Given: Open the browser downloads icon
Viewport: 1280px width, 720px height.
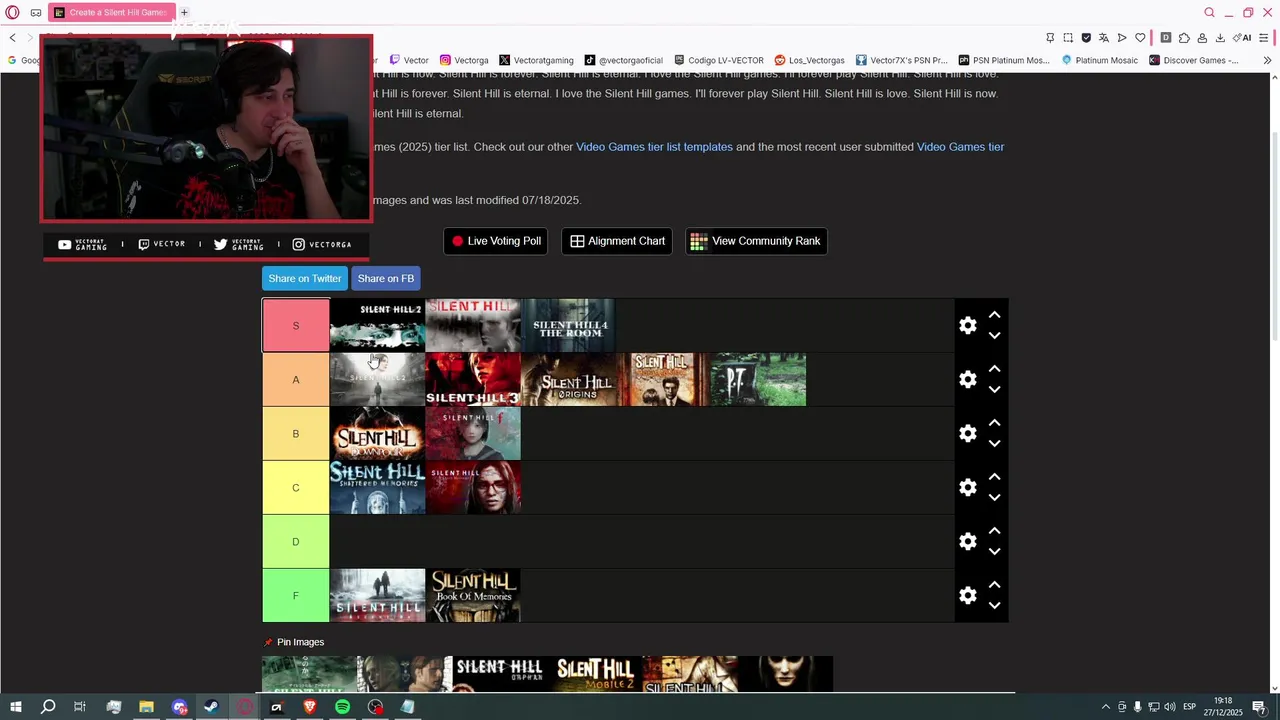Looking at the screenshot, I should click(1220, 38).
